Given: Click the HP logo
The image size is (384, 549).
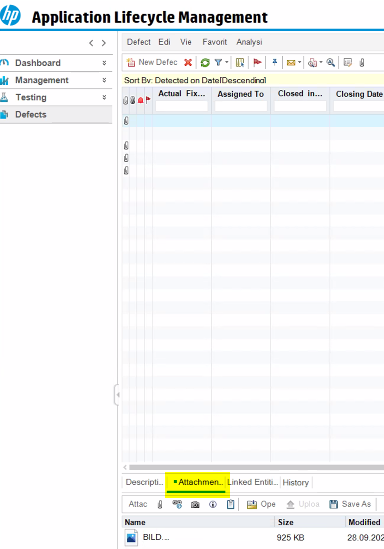Looking at the screenshot, I should click(x=10, y=16).
